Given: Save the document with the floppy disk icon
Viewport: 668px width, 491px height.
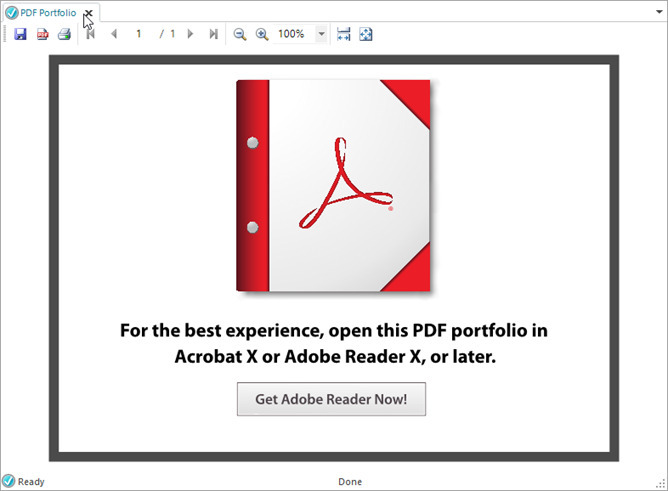Looking at the screenshot, I should (20, 34).
